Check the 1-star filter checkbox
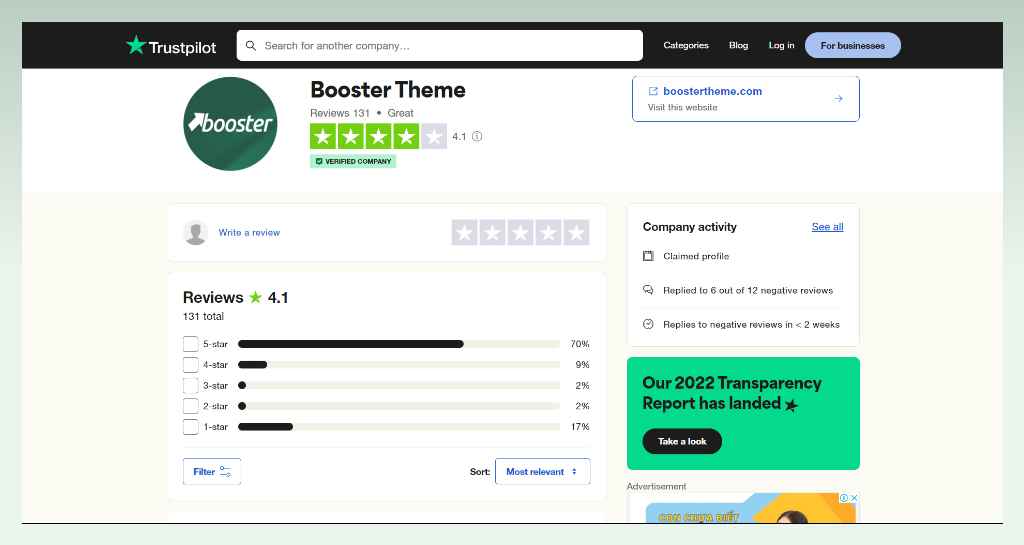The height and width of the screenshot is (545, 1024). (x=191, y=427)
